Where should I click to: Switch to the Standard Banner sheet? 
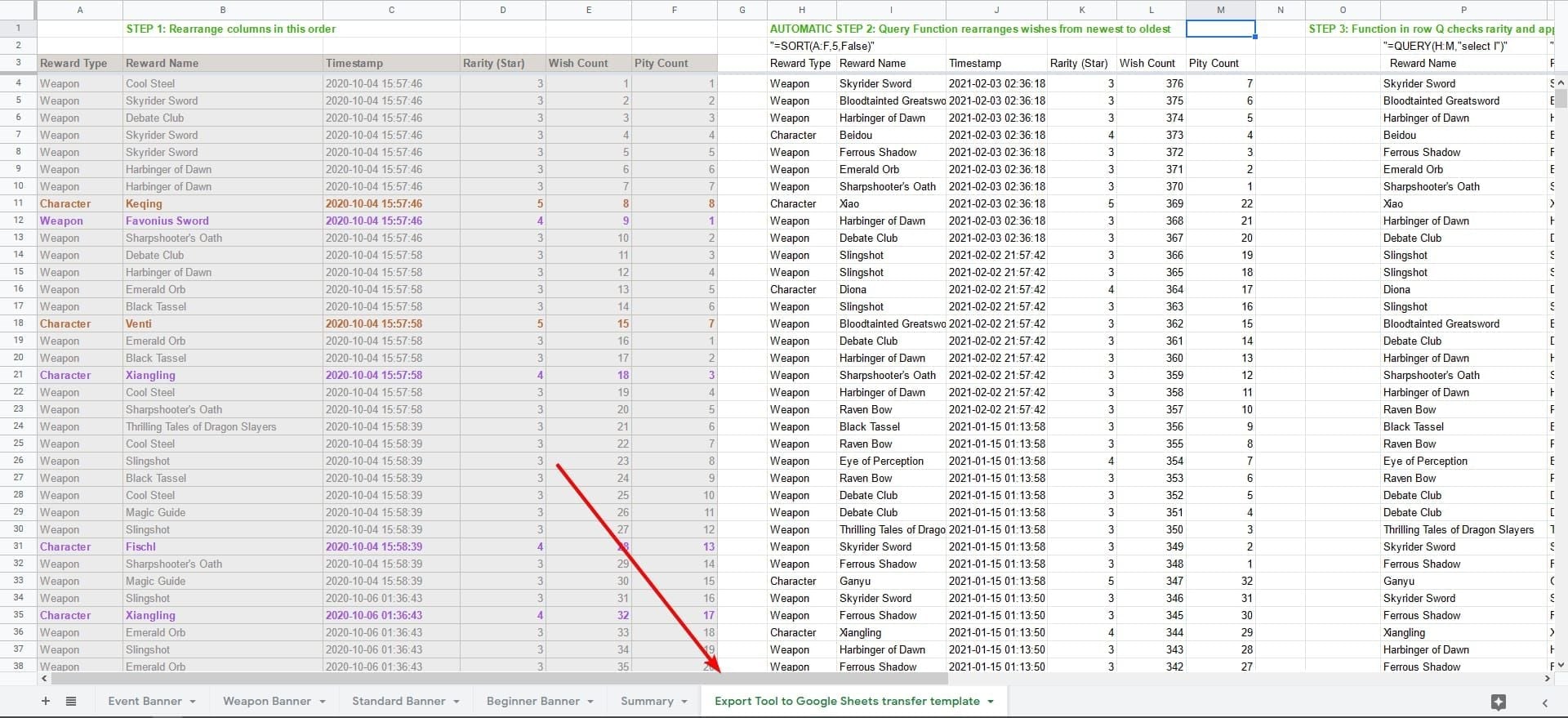tap(399, 701)
